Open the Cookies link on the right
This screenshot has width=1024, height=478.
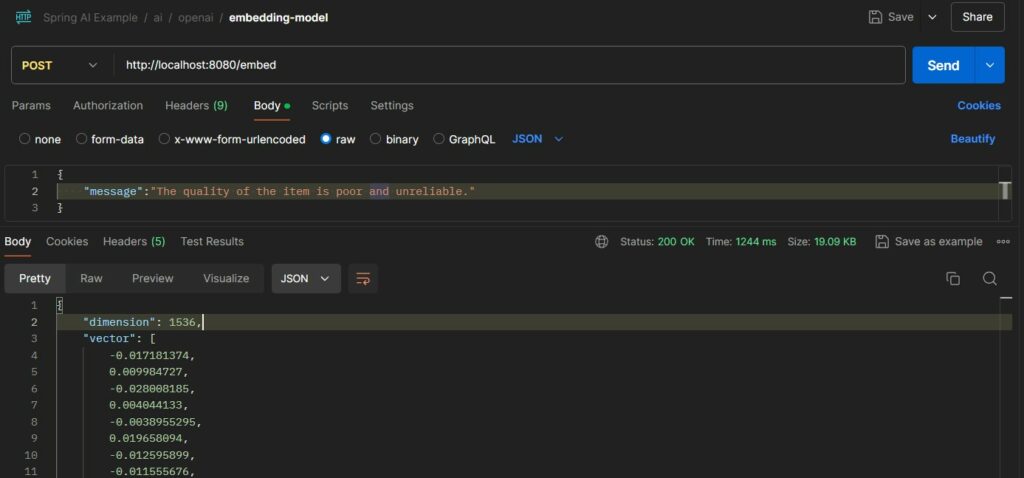click(979, 105)
